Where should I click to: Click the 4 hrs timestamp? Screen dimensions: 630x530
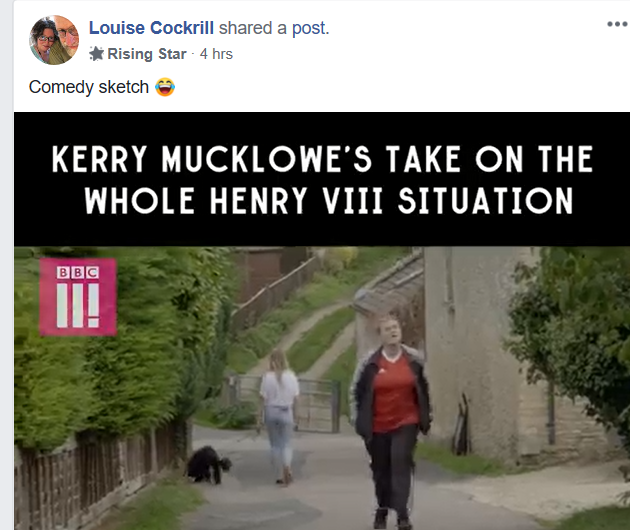click(216, 54)
